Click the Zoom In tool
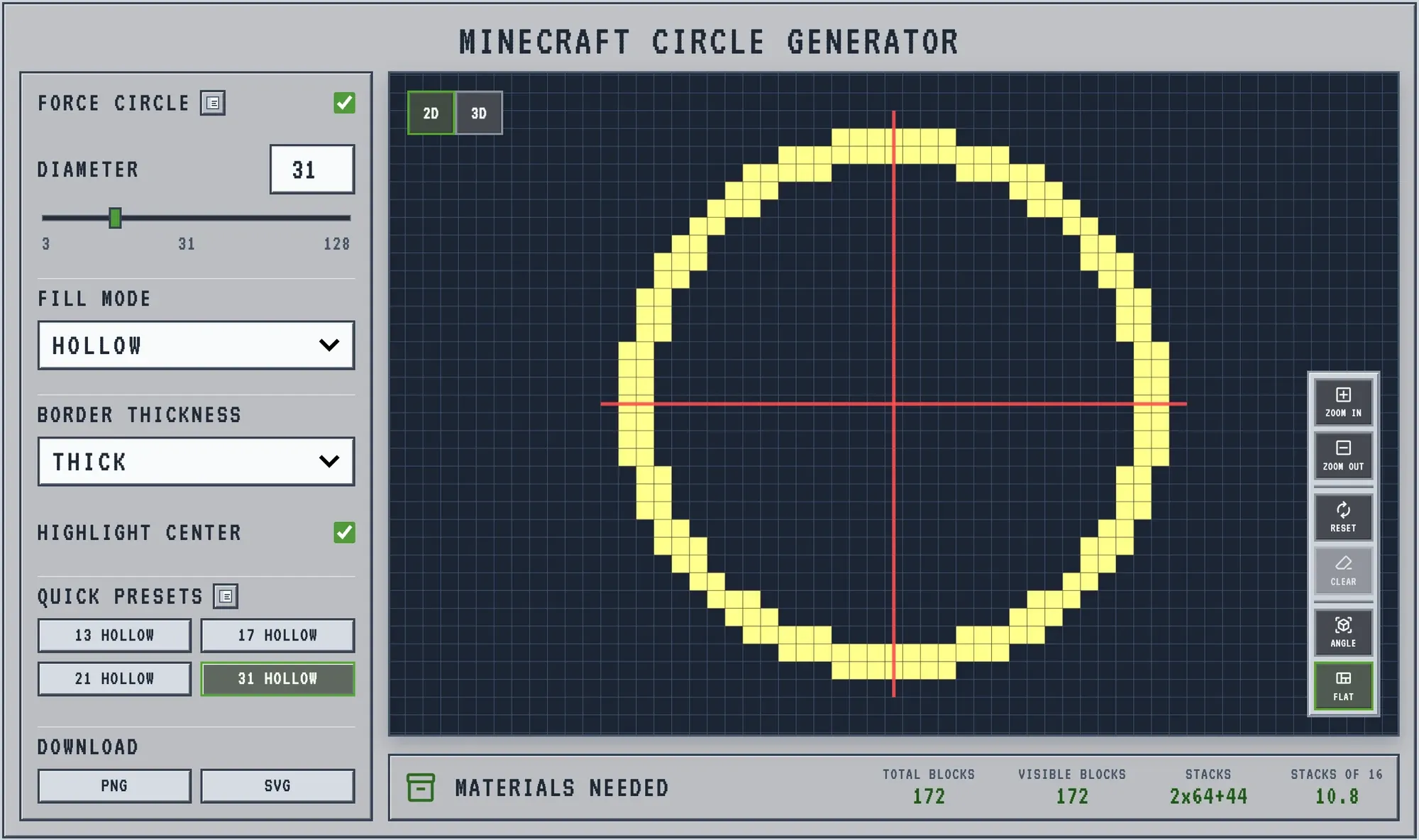 (x=1343, y=402)
